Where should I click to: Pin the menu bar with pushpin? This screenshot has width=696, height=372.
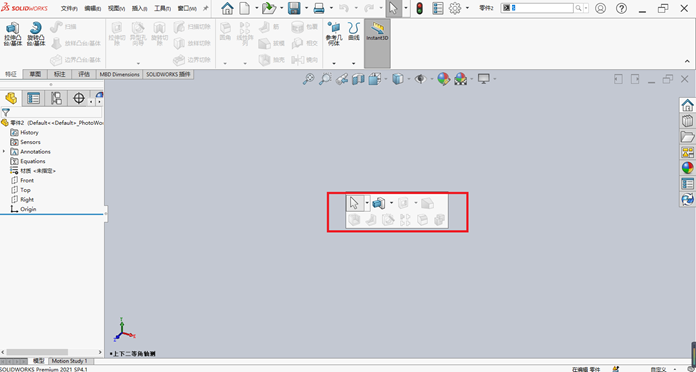tap(206, 8)
